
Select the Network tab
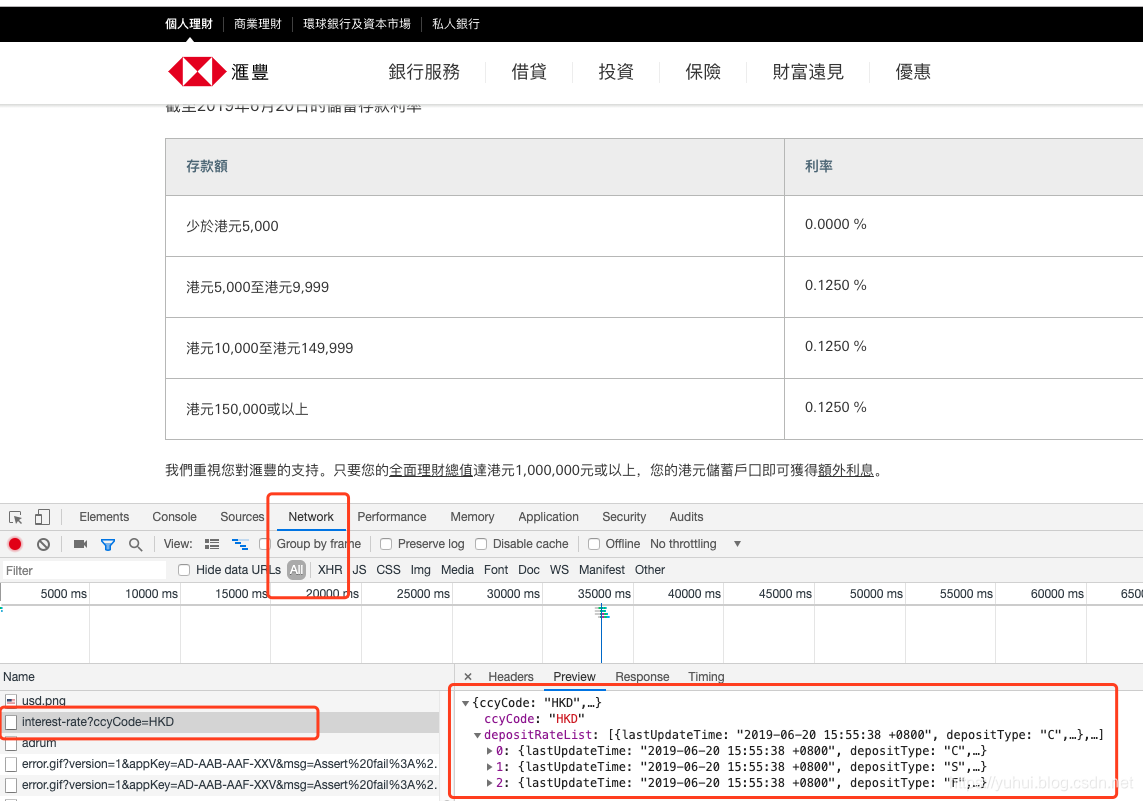[x=311, y=517]
